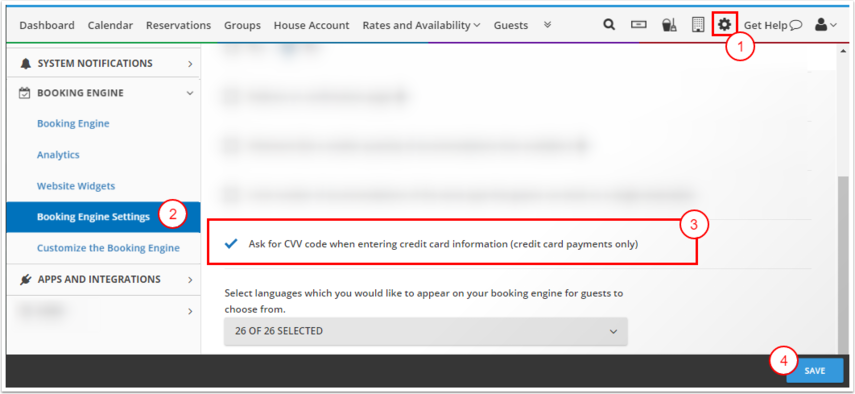Click the housekeeping bucket icon
855x394 pixels.
coord(669,25)
